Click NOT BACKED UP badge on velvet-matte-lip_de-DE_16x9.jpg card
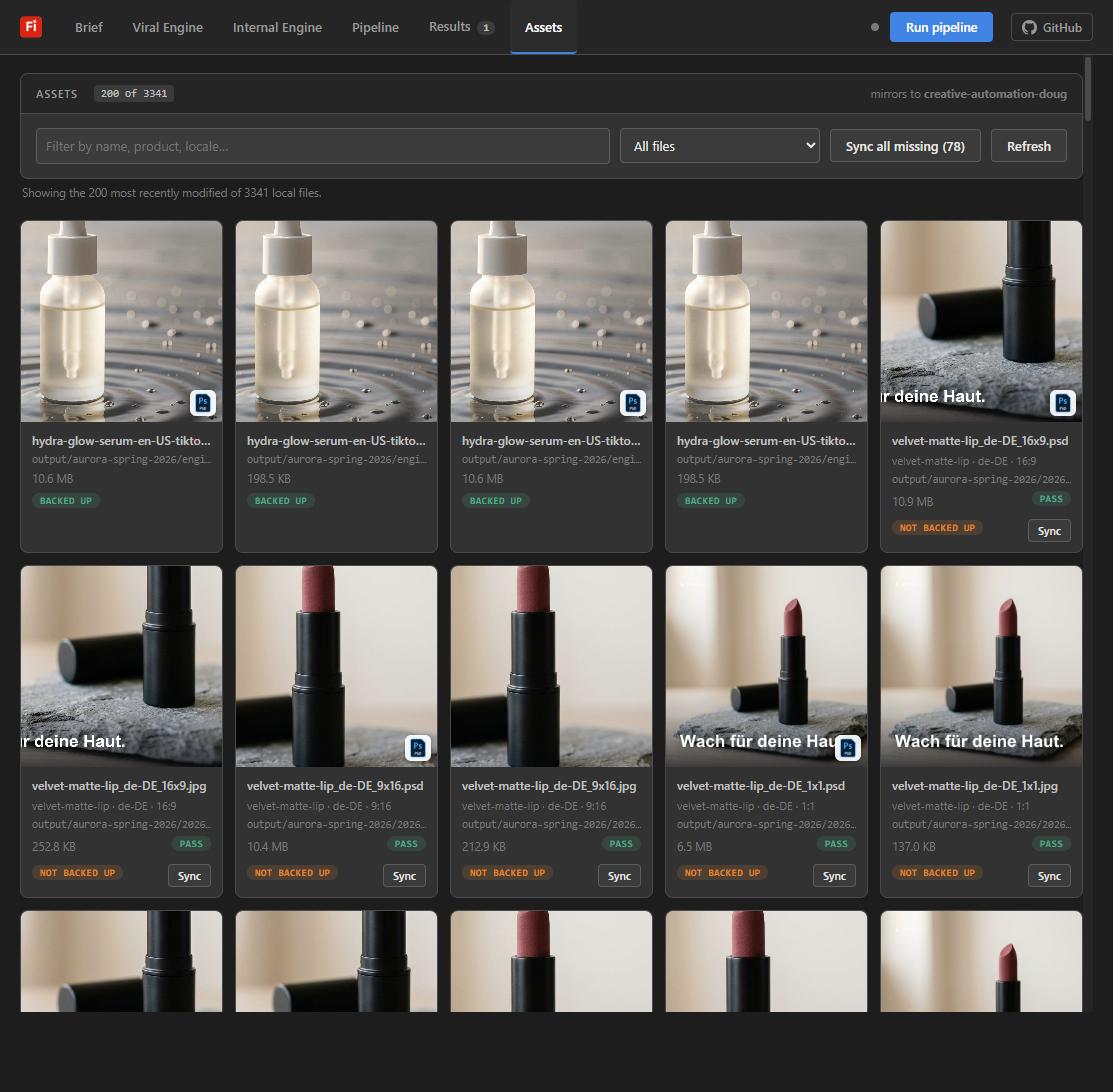The image size is (1113, 1092). [77, 873]
